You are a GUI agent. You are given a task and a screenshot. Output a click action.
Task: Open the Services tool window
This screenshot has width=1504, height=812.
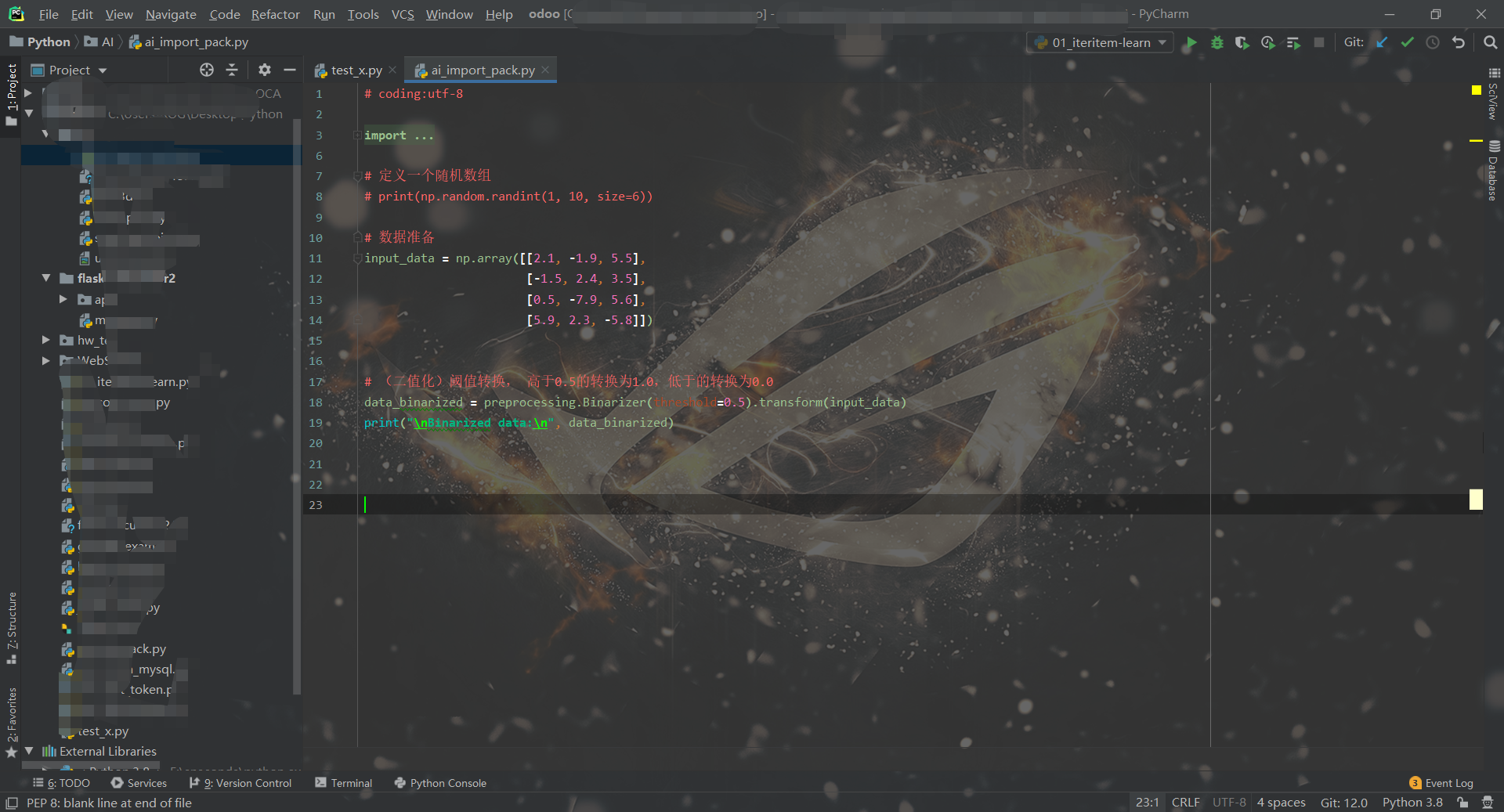point(139,783)
